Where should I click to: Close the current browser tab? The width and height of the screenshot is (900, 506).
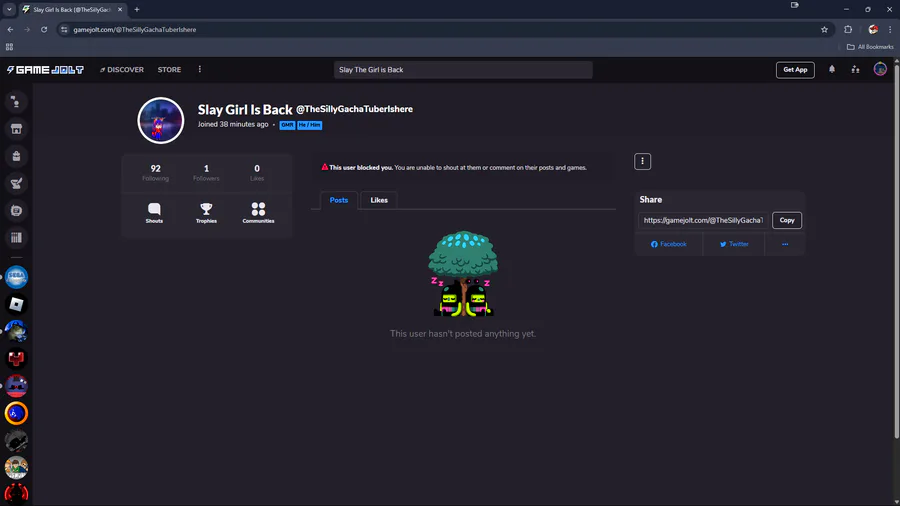[x=120, y=10]
